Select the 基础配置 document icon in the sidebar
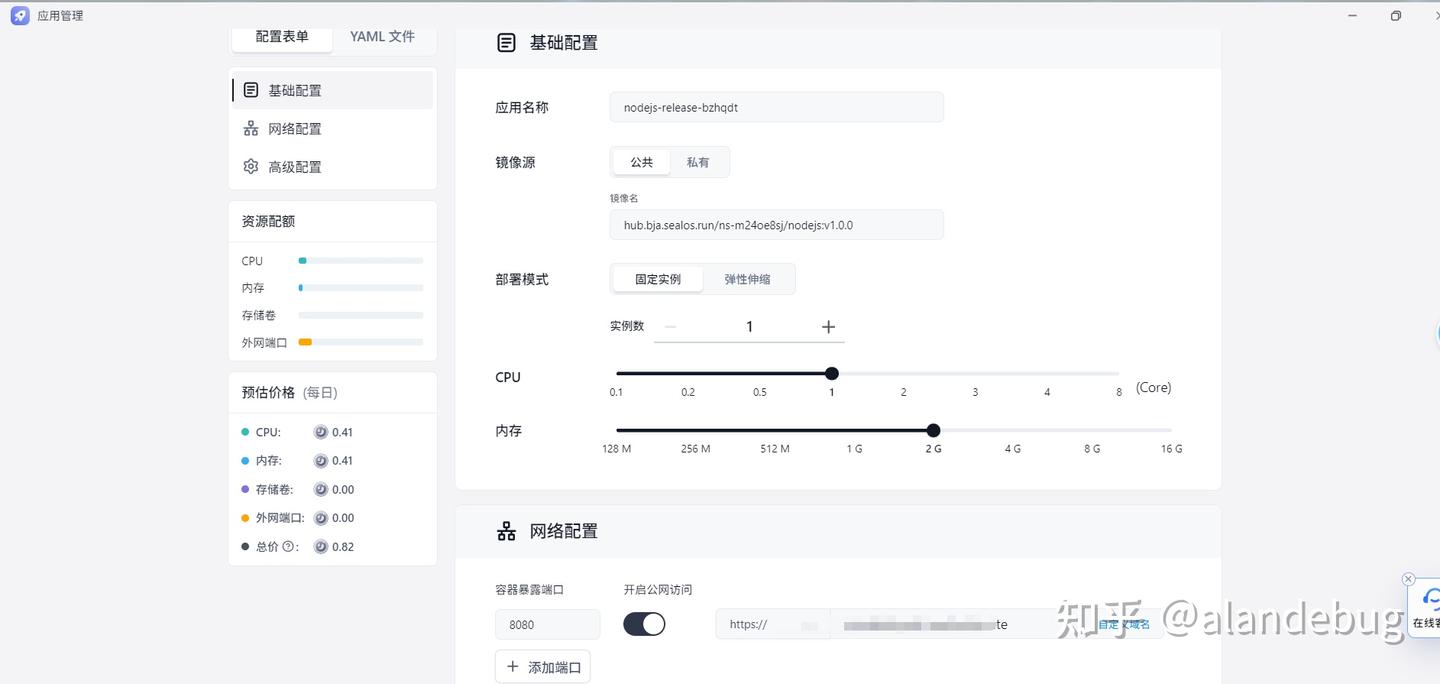 click(250, 89)
